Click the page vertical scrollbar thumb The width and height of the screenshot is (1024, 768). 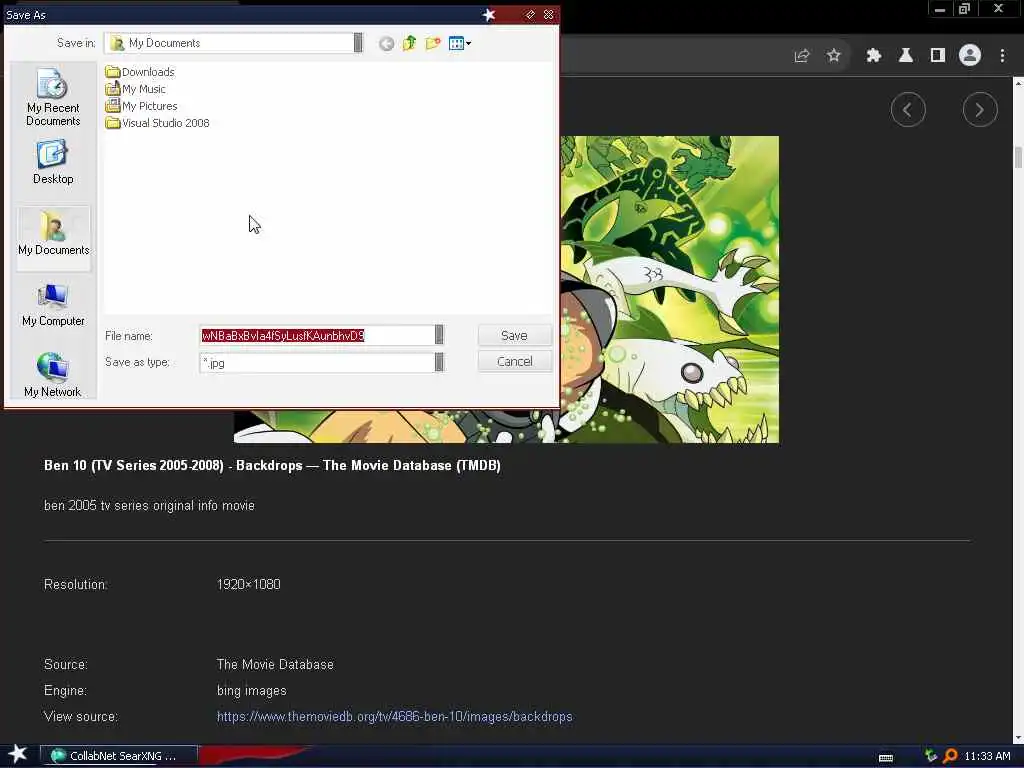pos(1018,157)
